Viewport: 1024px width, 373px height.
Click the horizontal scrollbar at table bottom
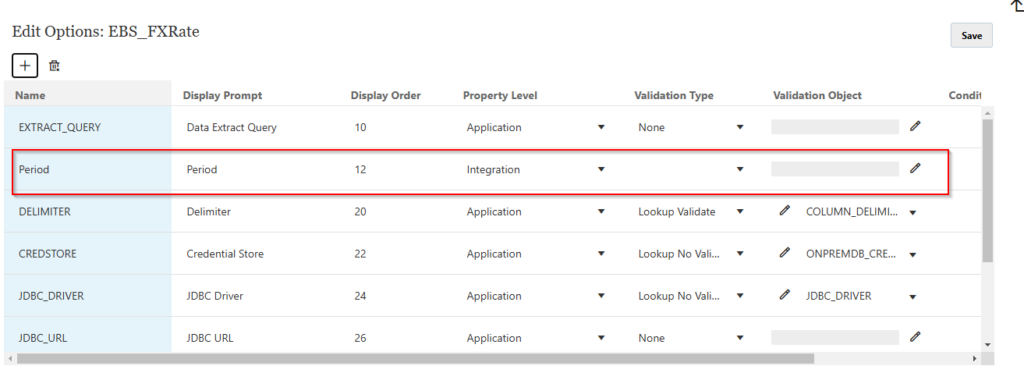point(415,359)
